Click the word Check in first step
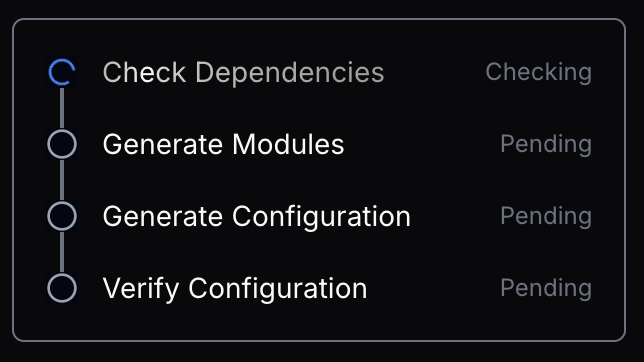 tap(144, 73)
